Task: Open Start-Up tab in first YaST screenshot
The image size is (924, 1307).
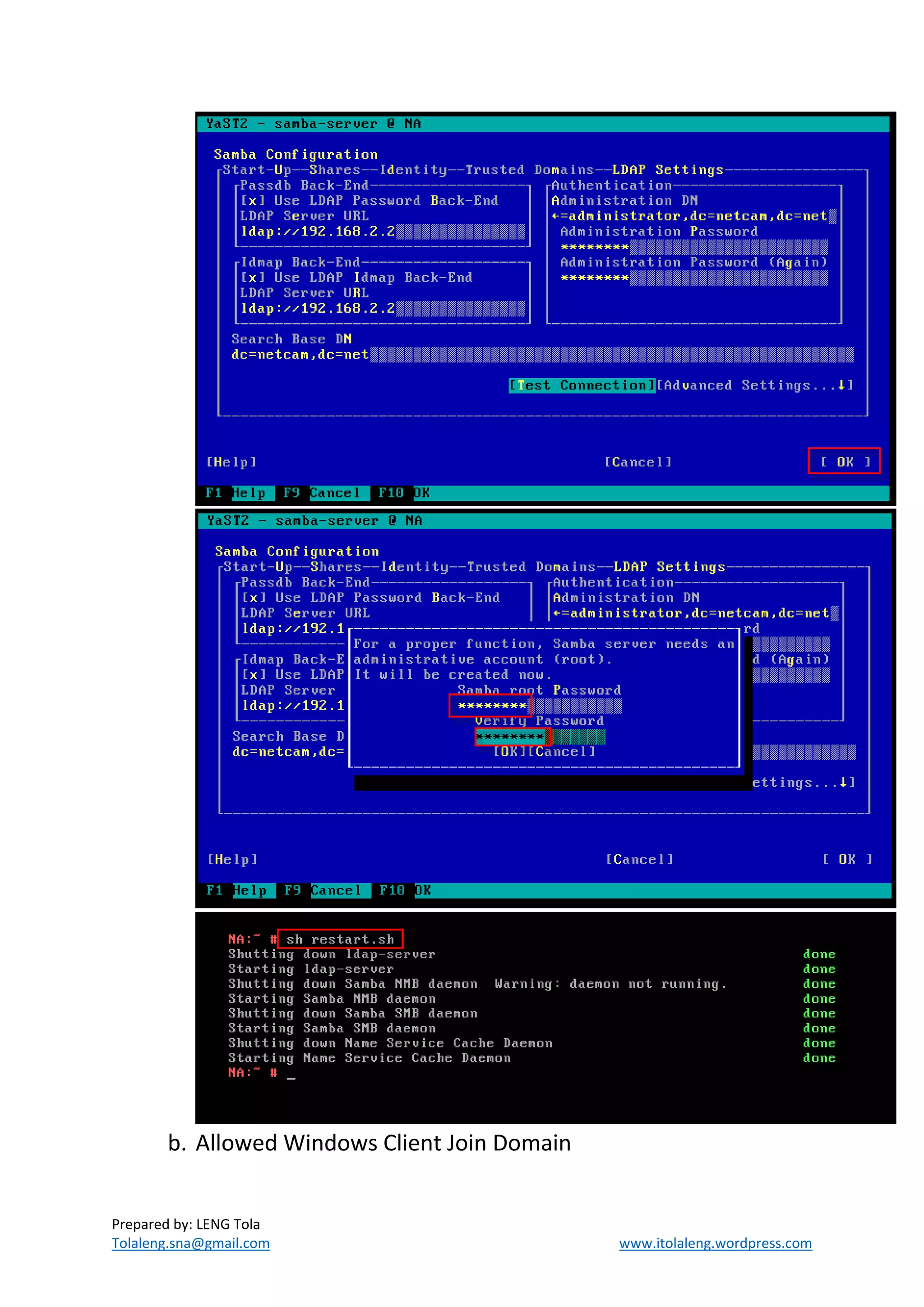Action: coord(257,170)
